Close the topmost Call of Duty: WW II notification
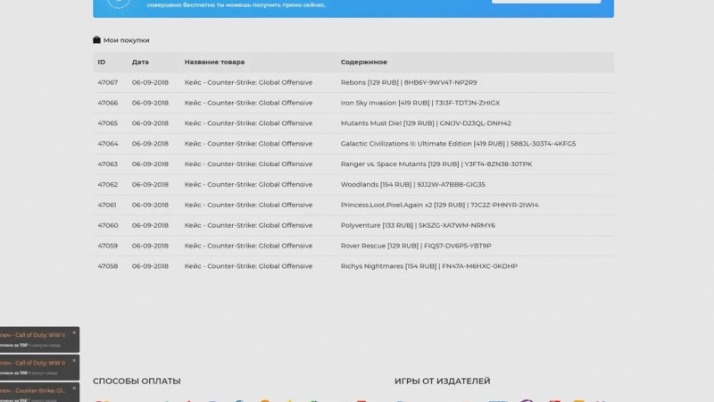The width and height of the screenshot is (714, 402). [75, 332]
